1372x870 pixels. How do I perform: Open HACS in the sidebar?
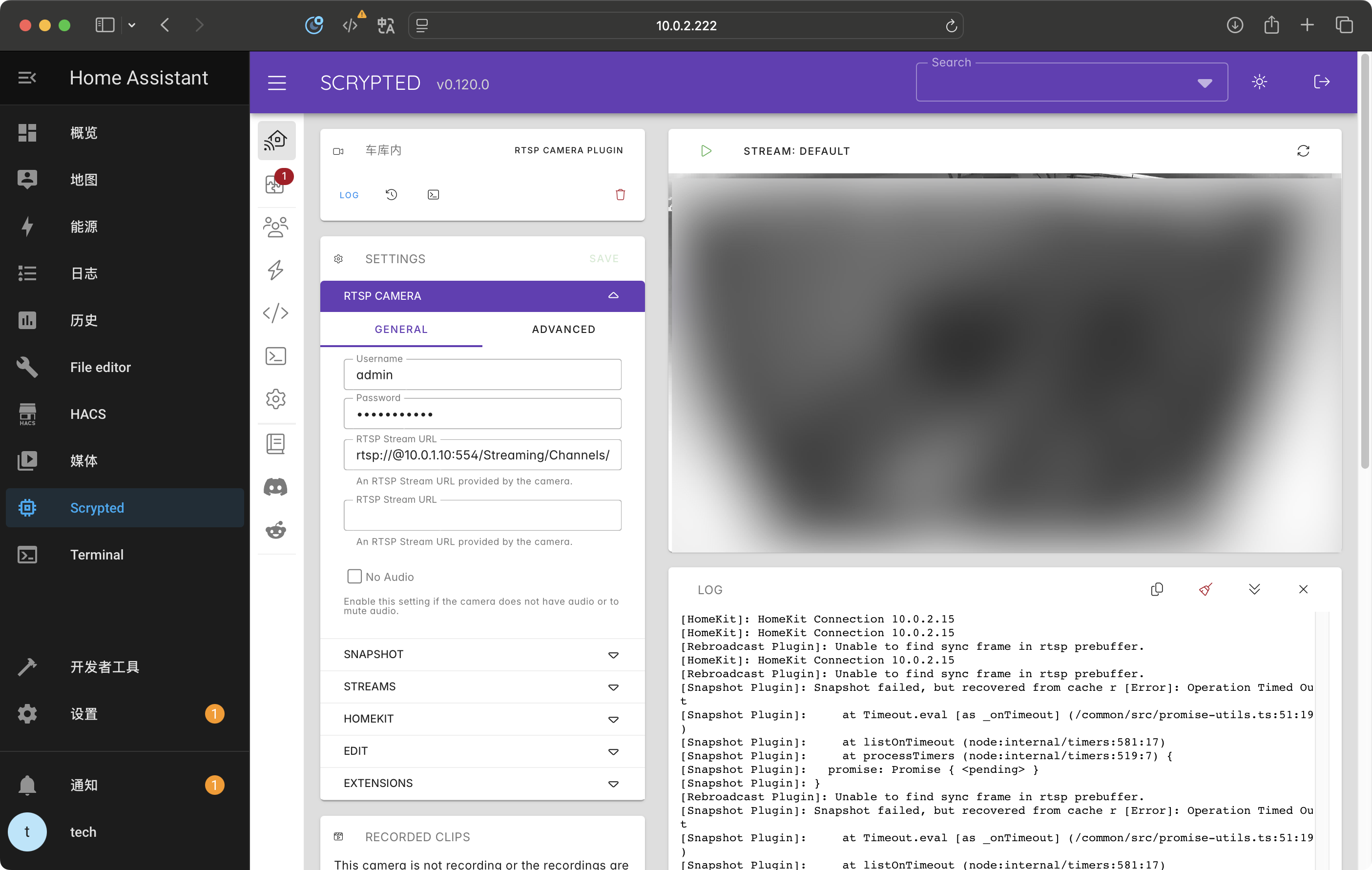(x=125, y=414)
